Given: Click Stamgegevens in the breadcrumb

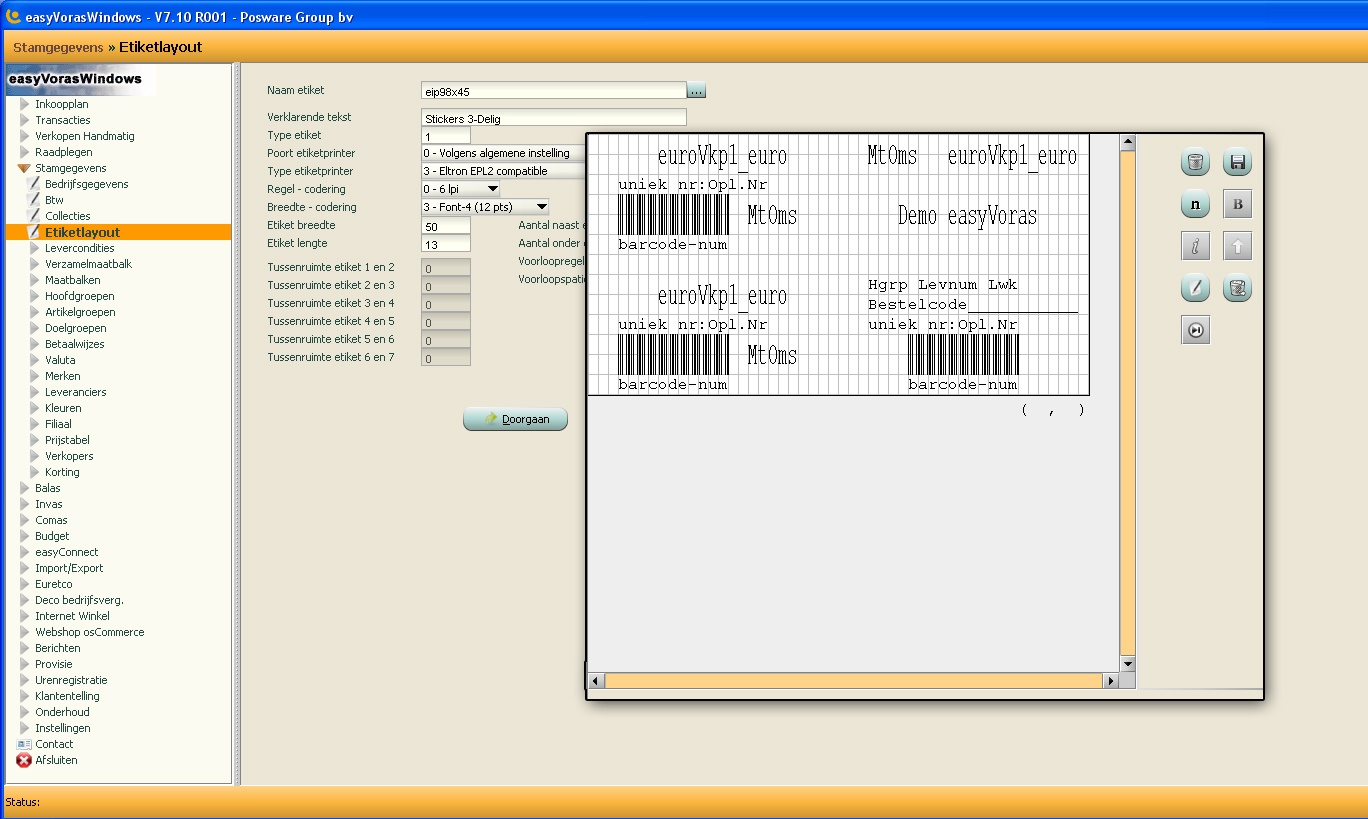Looking at the screenshot, I should pyautogui.click(x=57, y=47).
